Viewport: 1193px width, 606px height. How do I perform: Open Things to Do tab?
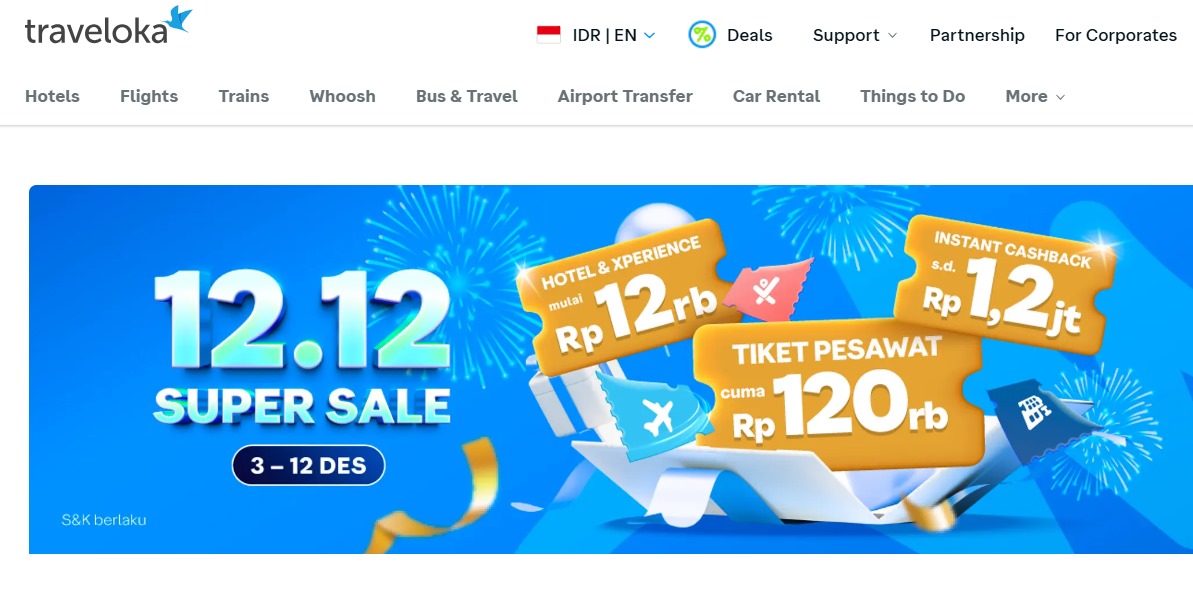click(912, 97)
